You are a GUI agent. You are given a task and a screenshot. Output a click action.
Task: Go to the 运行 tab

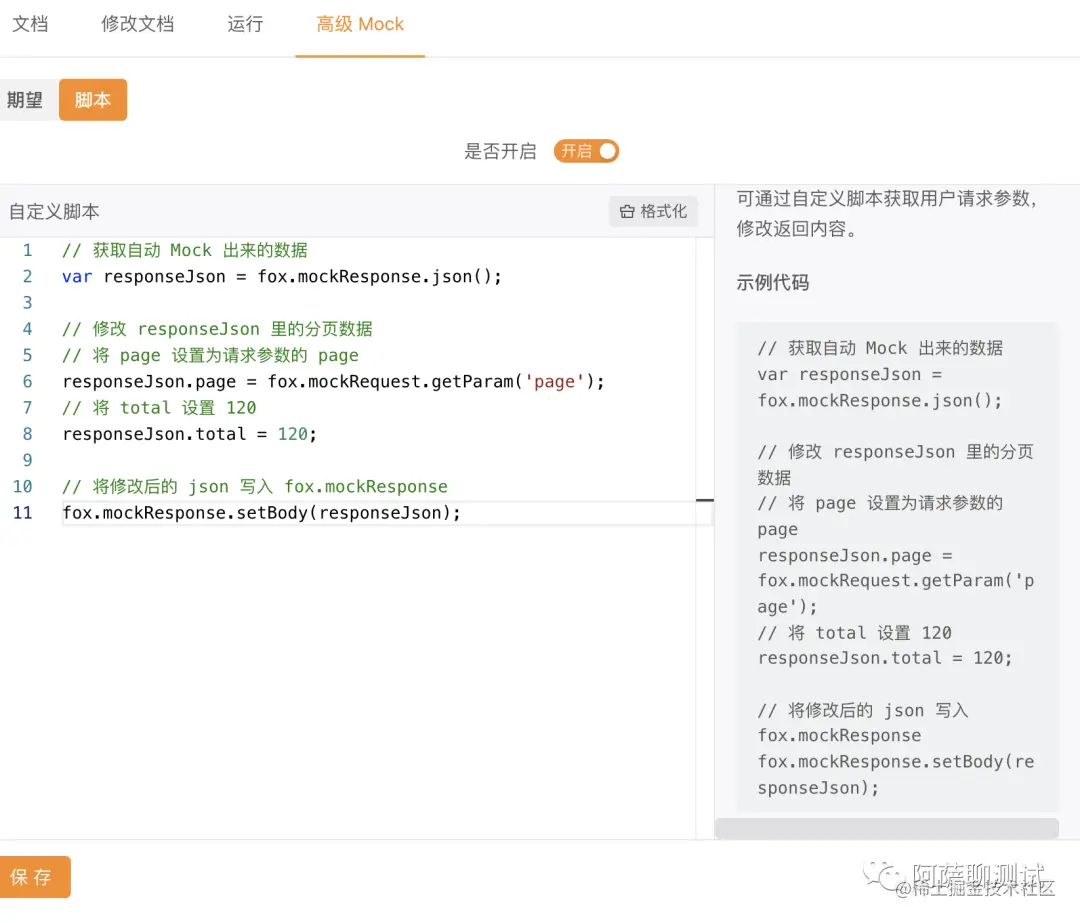pyautogui.click(x=245, y=24)
